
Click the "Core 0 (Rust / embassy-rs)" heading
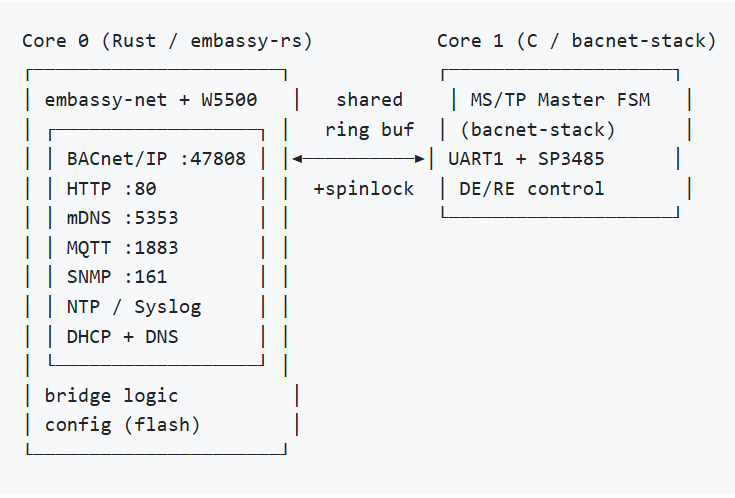click(x=167, y=41)
